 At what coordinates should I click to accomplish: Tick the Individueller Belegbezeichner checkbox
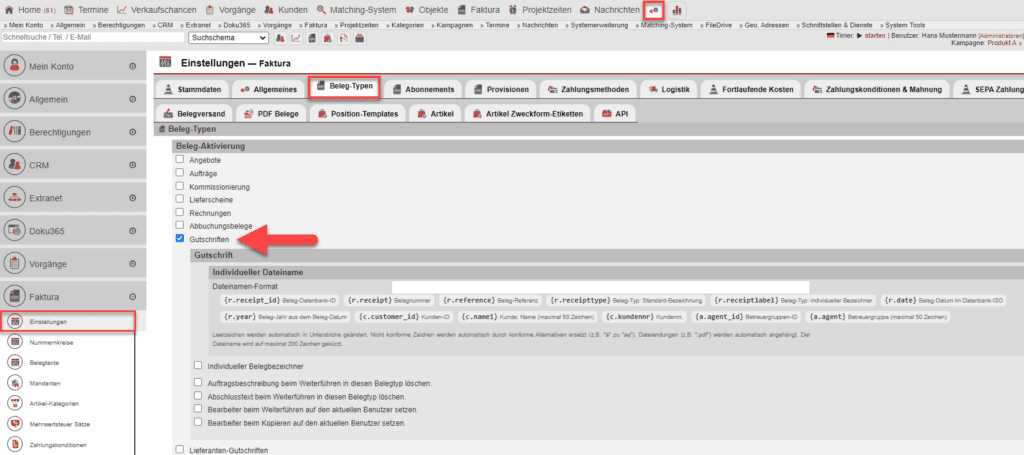click(198, 366)
